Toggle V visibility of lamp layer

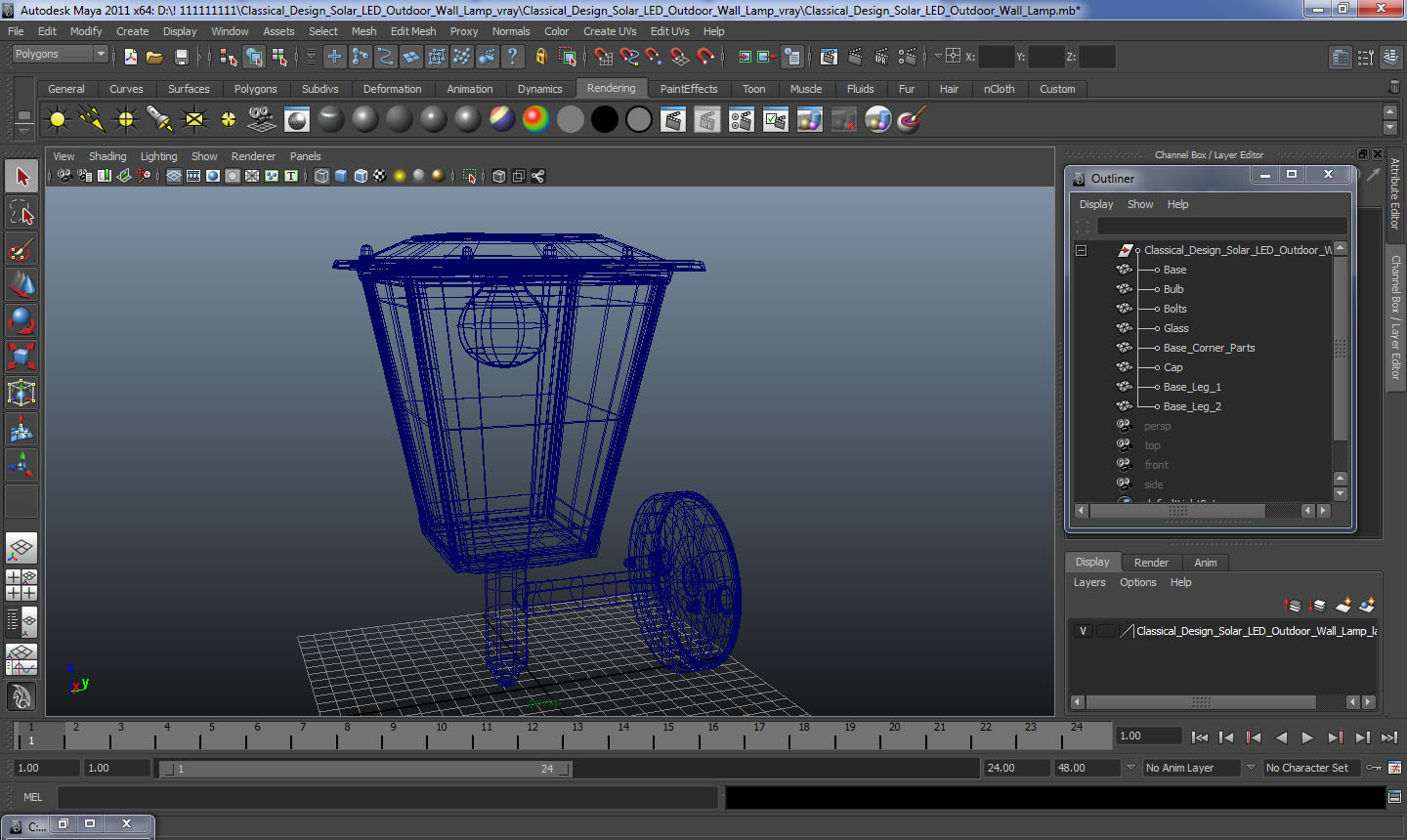point(1083,631)
